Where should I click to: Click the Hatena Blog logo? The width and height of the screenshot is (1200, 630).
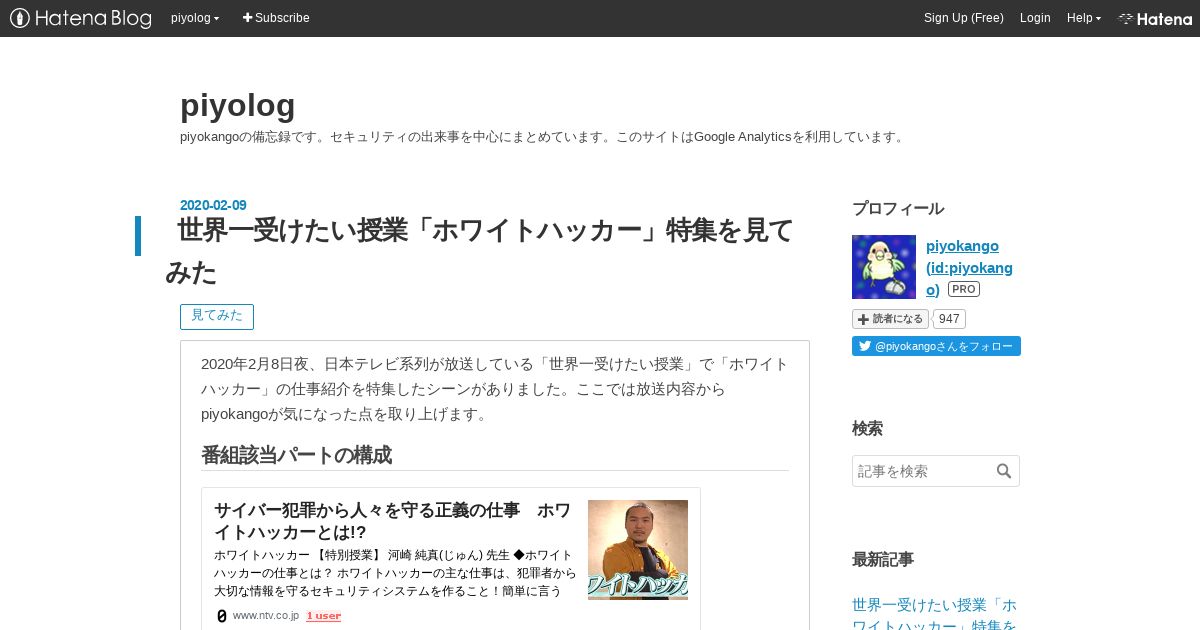click(80, 18)
